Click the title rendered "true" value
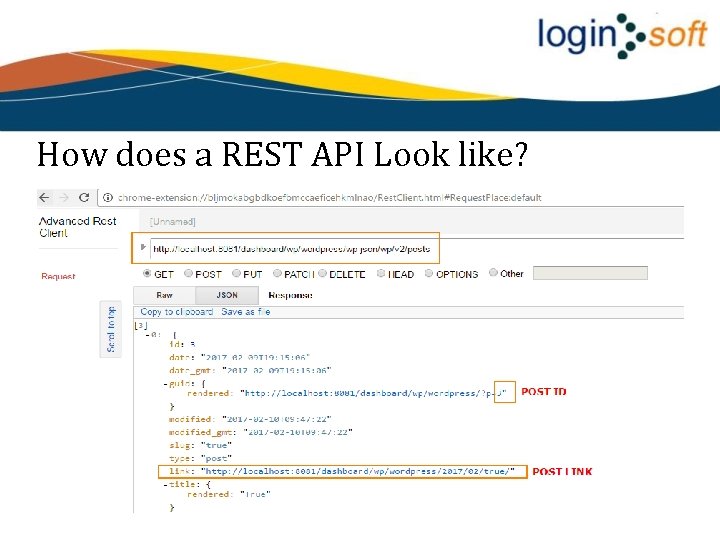Image resolution: width=720 pixels, height=540 pixels. point(255,495)
